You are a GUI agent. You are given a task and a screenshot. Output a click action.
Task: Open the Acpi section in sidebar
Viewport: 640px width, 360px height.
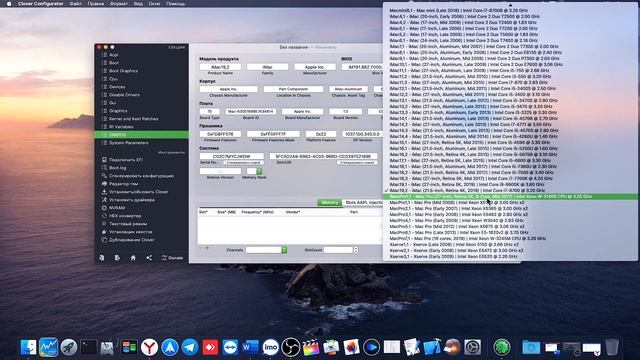pyautogui.click(x=113, y=55)
